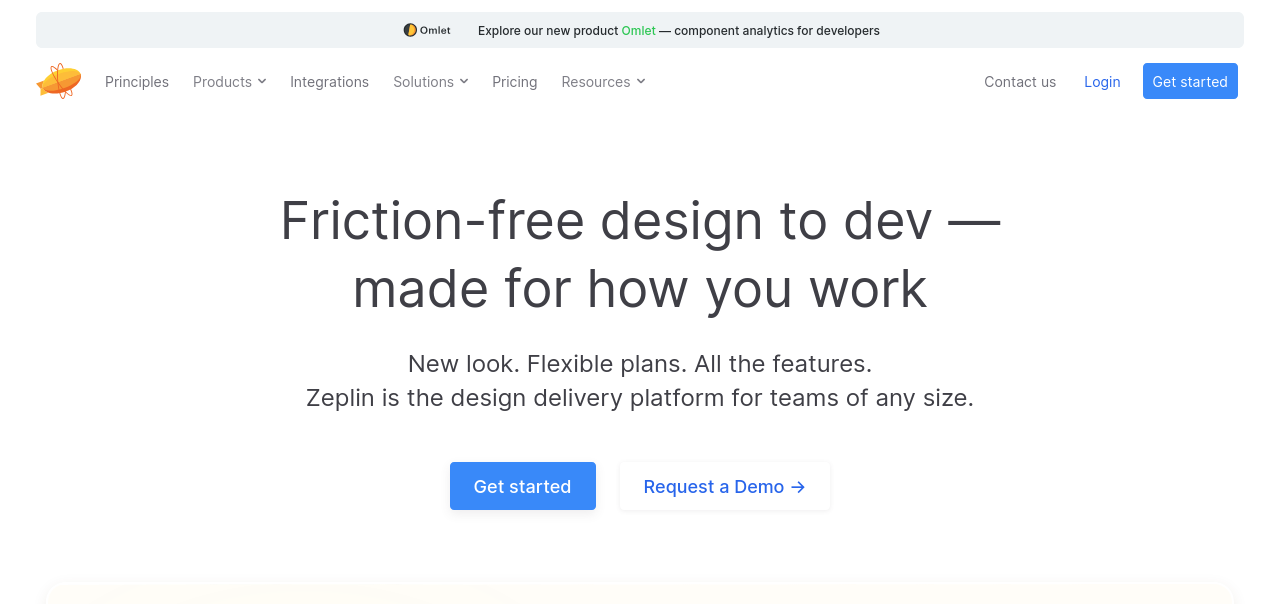
Task: Open the Contact us link
Action: (1020, 82)
